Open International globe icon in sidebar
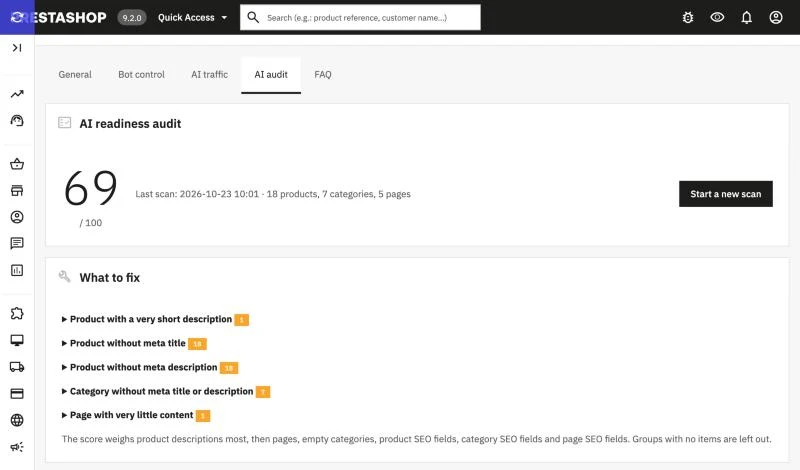Screen dimensions: 800x470 click(x=17, y=420)
